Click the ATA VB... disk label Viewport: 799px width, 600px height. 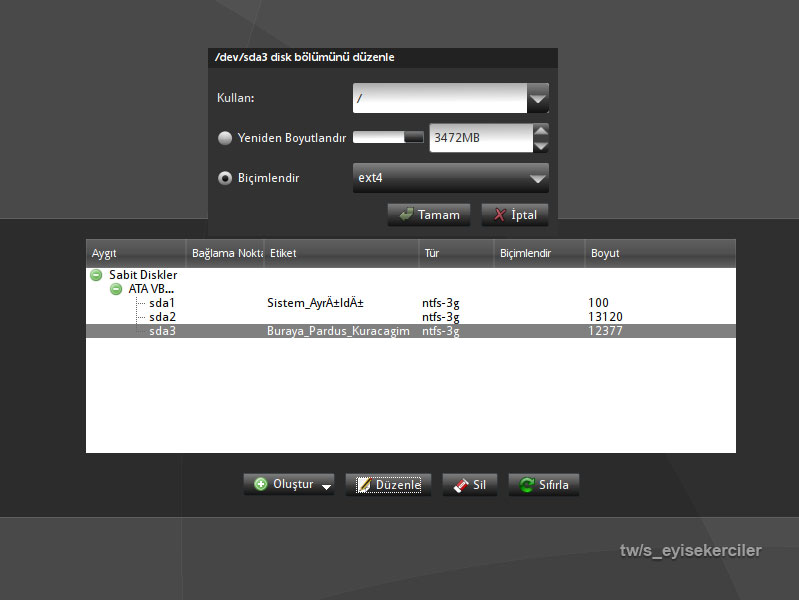(151, 289)
